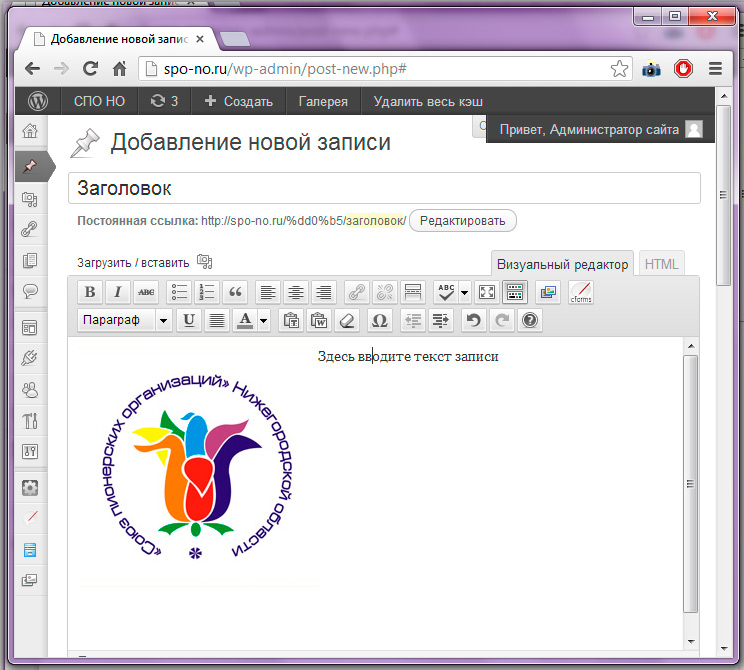Open Dashboard home sidebar icon
744x670 pixels.
30,130
